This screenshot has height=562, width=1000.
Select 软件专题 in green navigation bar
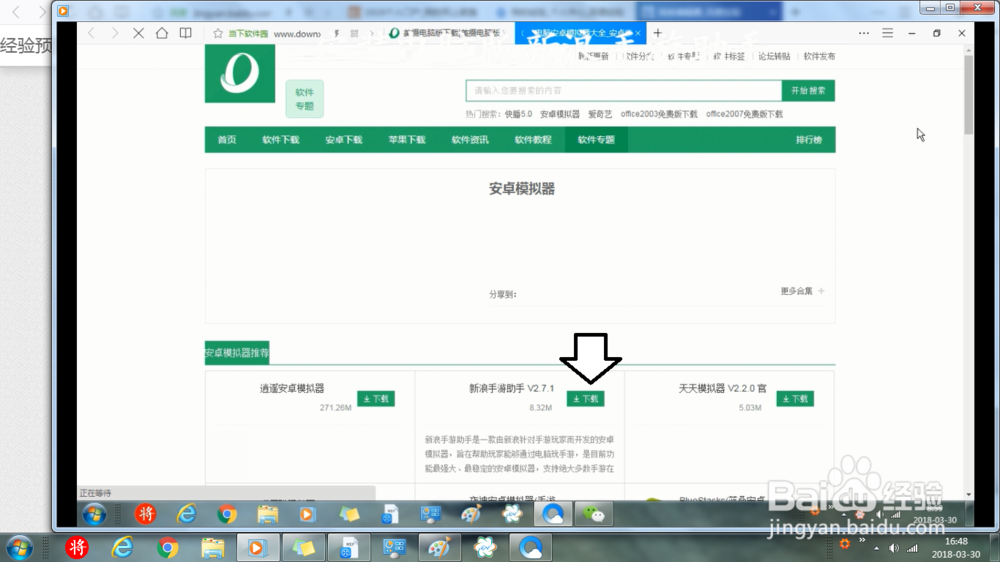(x=596, y=140)
